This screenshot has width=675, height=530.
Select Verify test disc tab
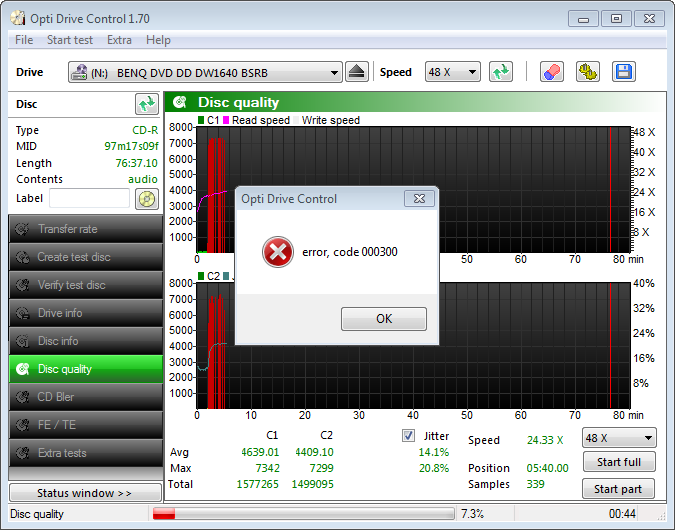(x=86, y=285)
